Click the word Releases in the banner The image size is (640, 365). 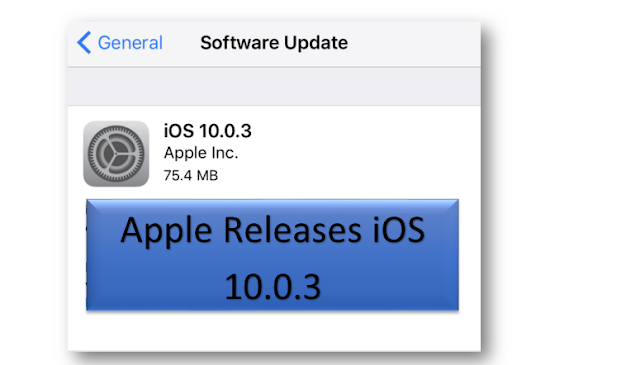point(292,230)
